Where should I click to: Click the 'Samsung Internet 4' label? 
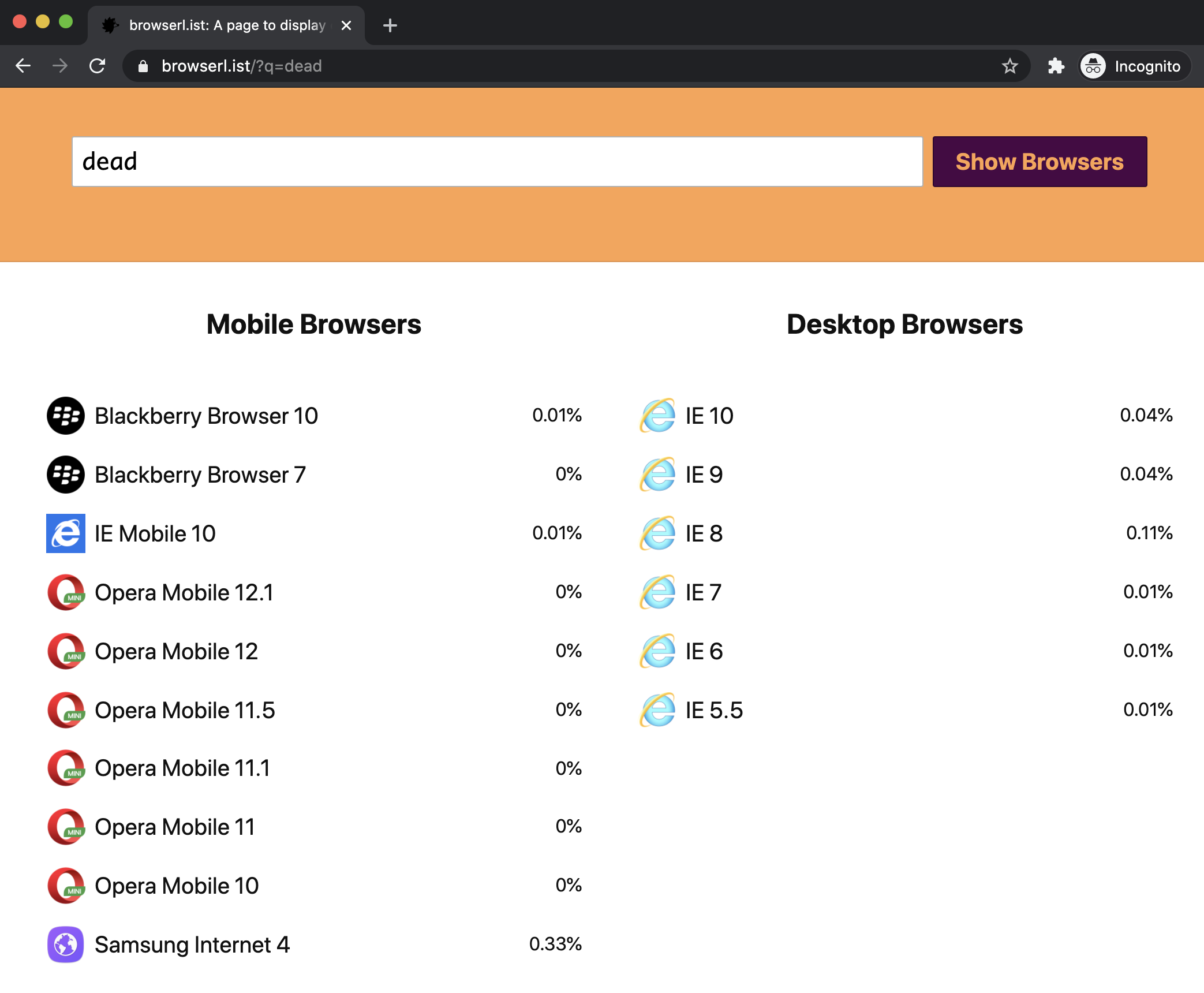(192, 945)
